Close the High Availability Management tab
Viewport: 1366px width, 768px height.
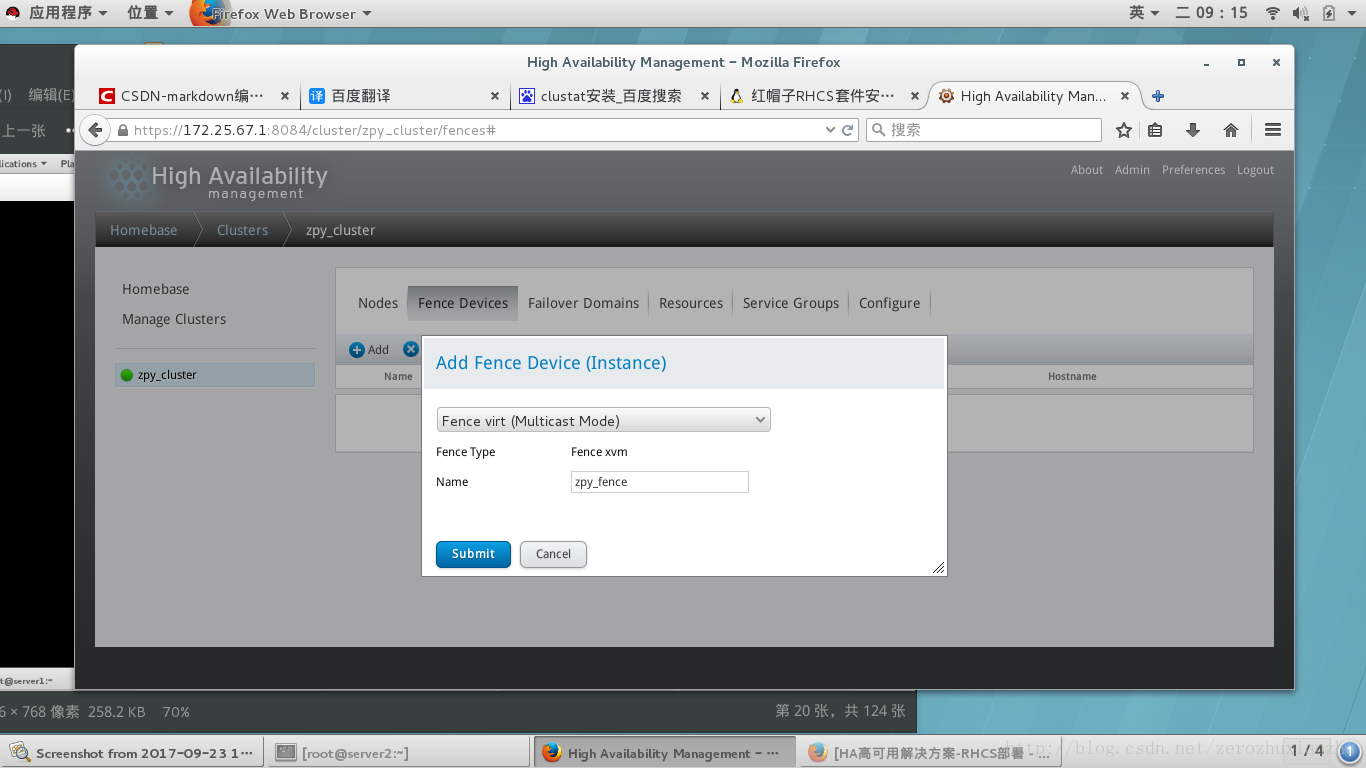point(1125,96)
